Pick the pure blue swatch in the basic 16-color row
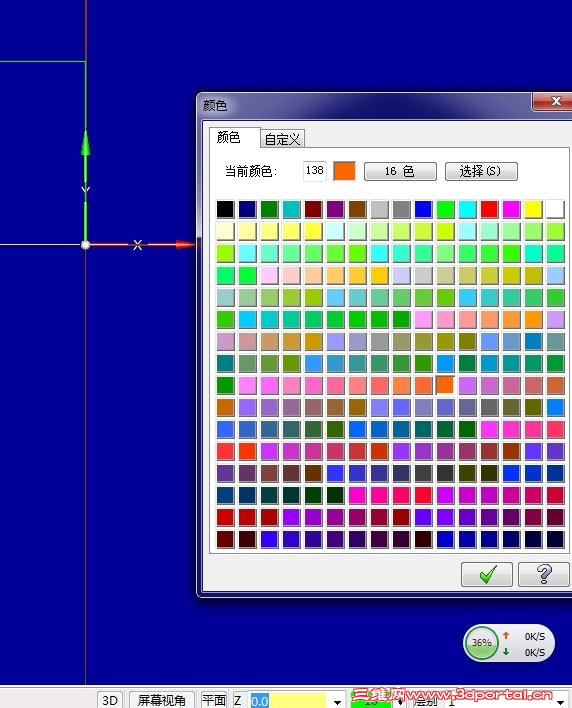This screenshot has height=708, width=572. pos(423,210)
